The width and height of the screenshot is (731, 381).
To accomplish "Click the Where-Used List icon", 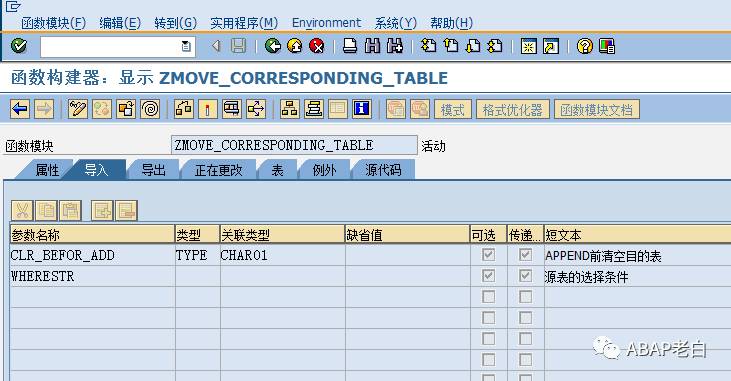I will (256, 109).
